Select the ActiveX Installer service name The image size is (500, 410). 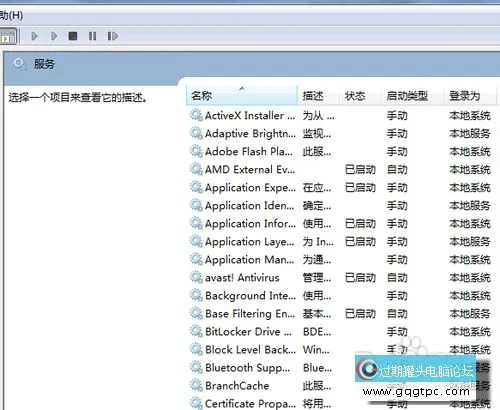coord(250,115)
